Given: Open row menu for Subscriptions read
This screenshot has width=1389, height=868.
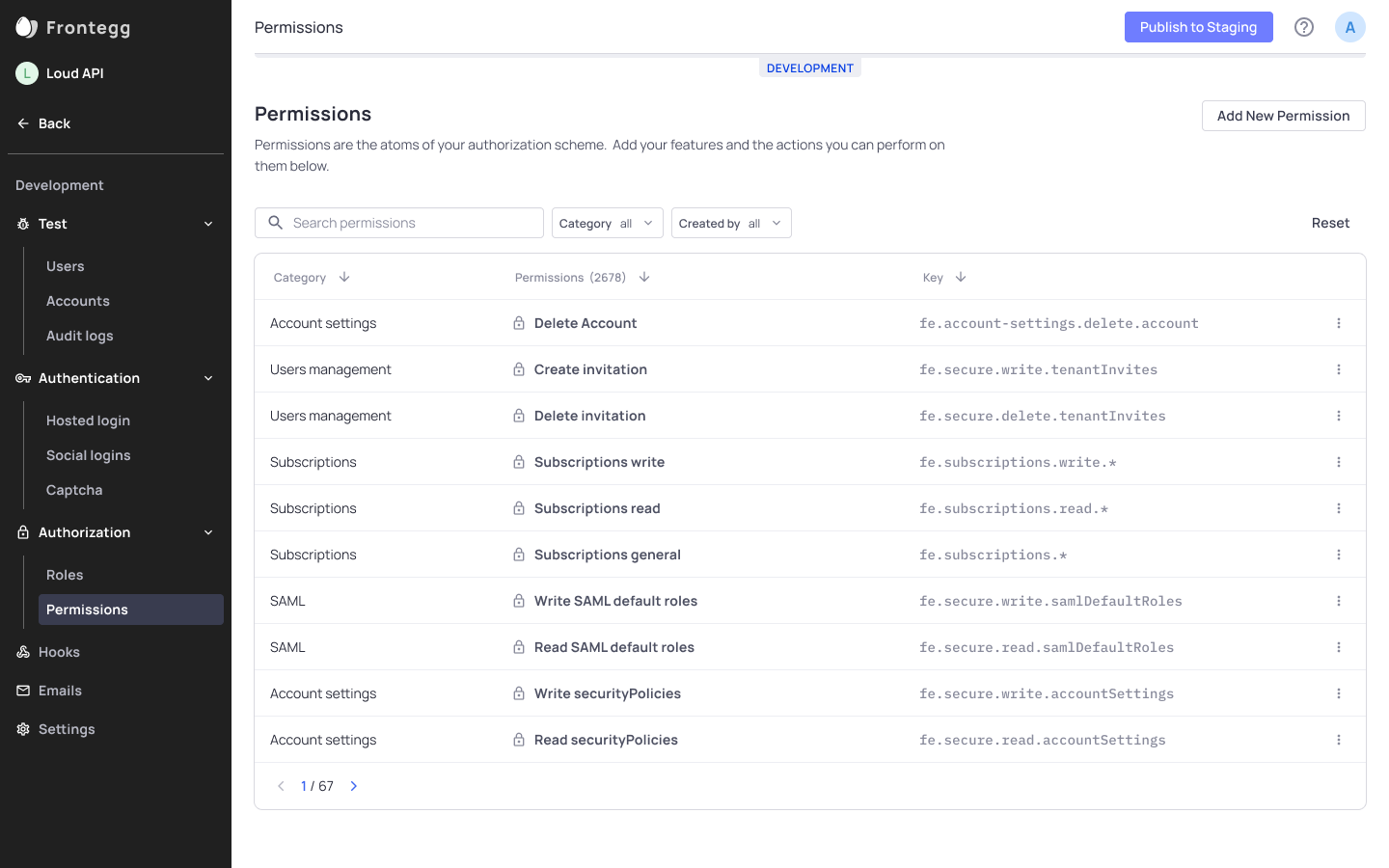Looking at the screenshot, I should 1339,508.
